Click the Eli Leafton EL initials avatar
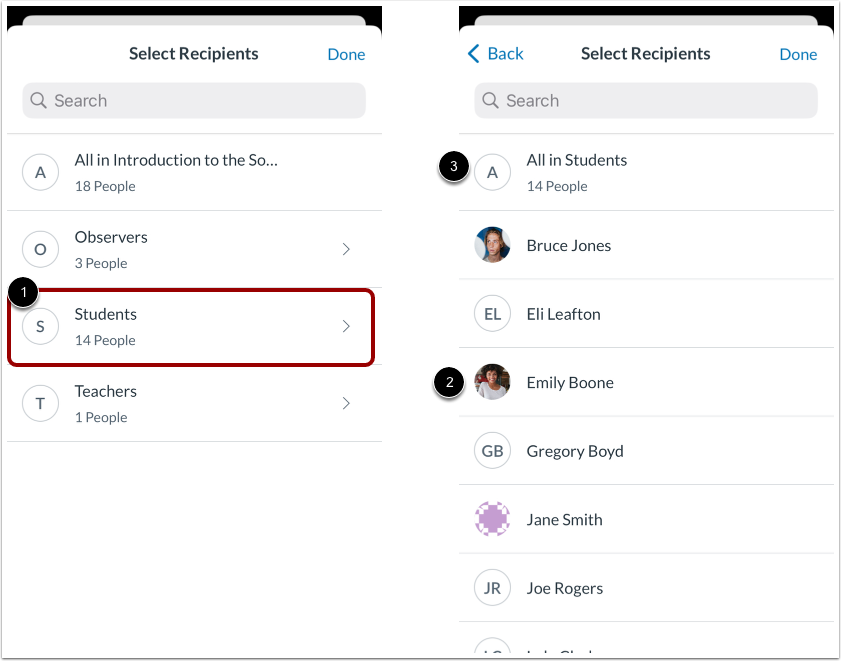The width and height of the screenshot is (841, 661). 492,313
